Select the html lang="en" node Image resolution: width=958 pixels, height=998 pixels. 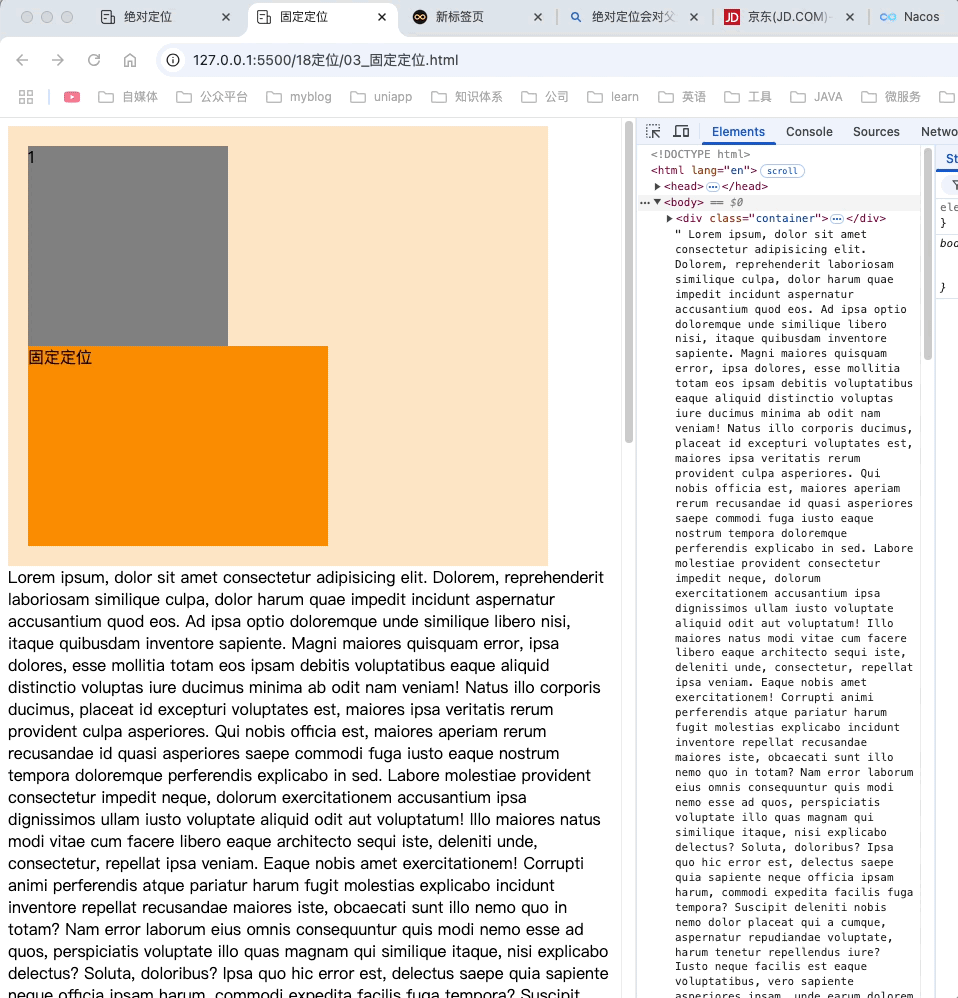pos(703,171)
